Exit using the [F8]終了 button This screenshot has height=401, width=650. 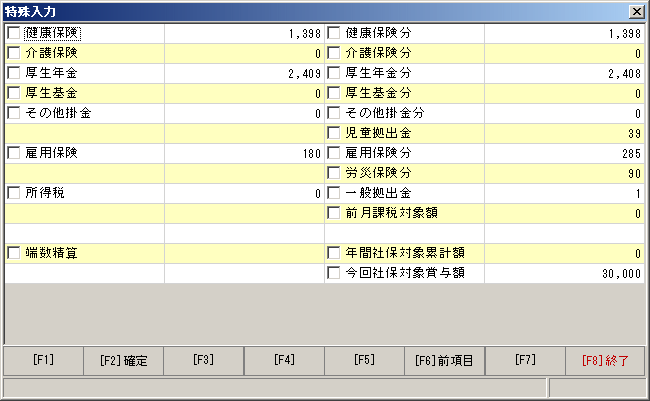click(x=605, y=360)
